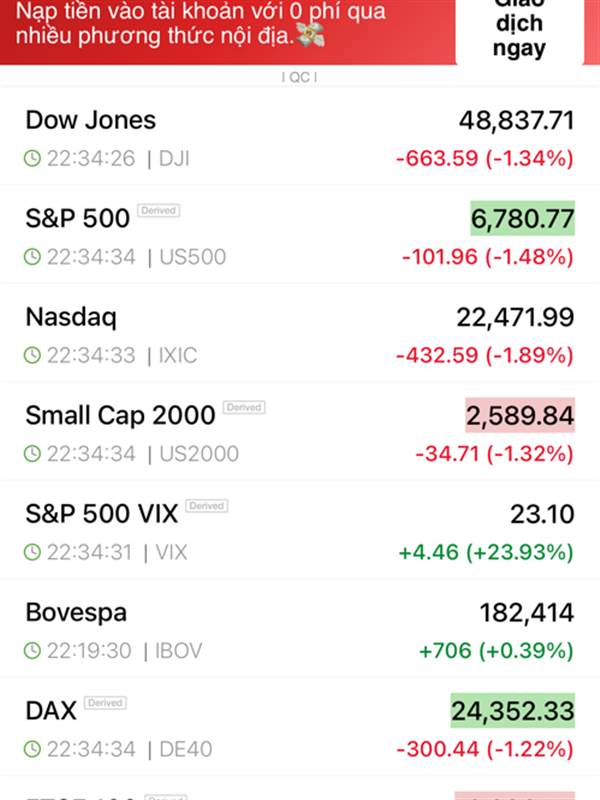This screenshot has width=600, height=800.
Task: Open the S&P 500 VIX entry
Action: click(101, 514)
